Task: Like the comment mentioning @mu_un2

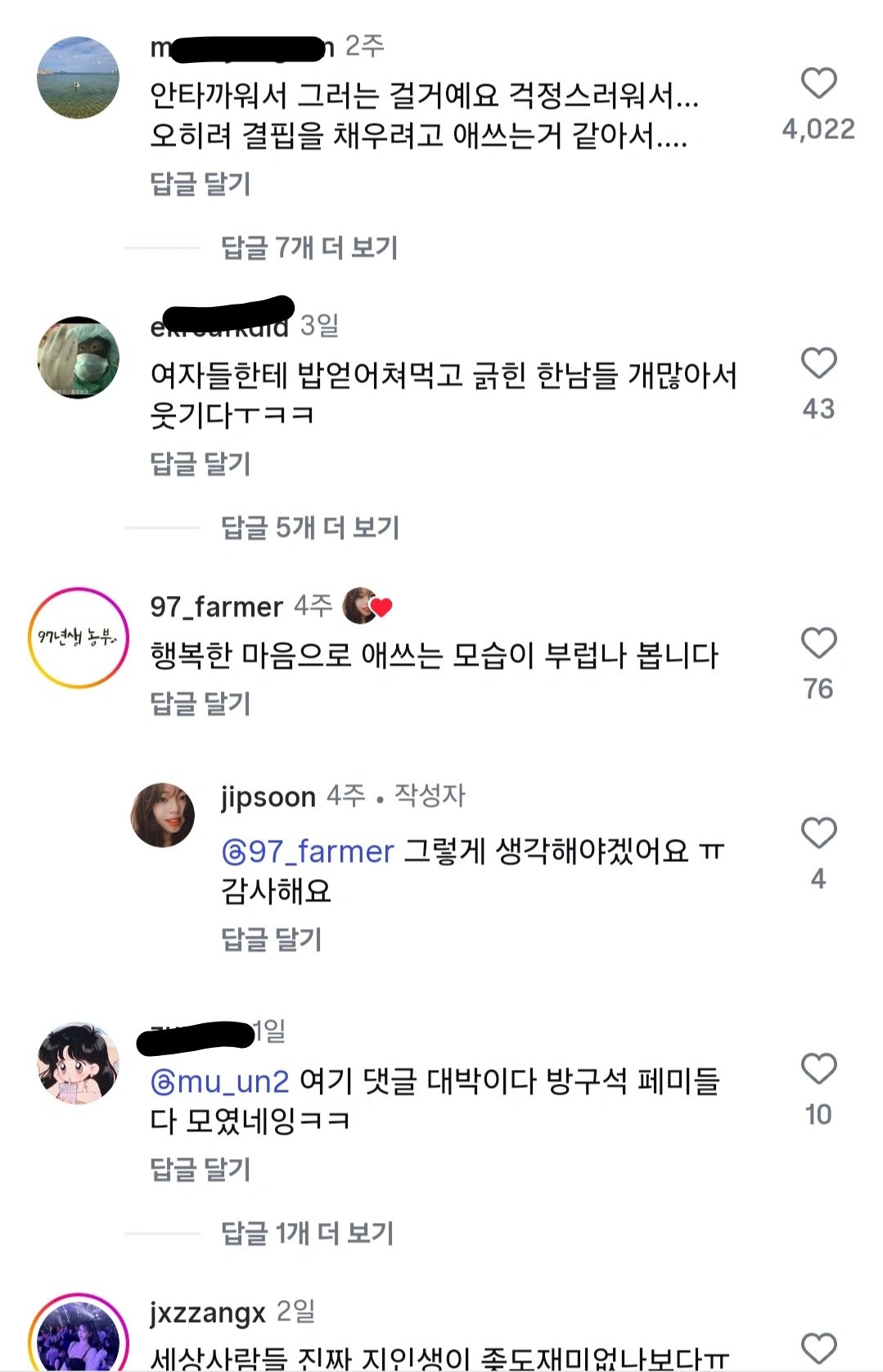Action: (818, 1069)
